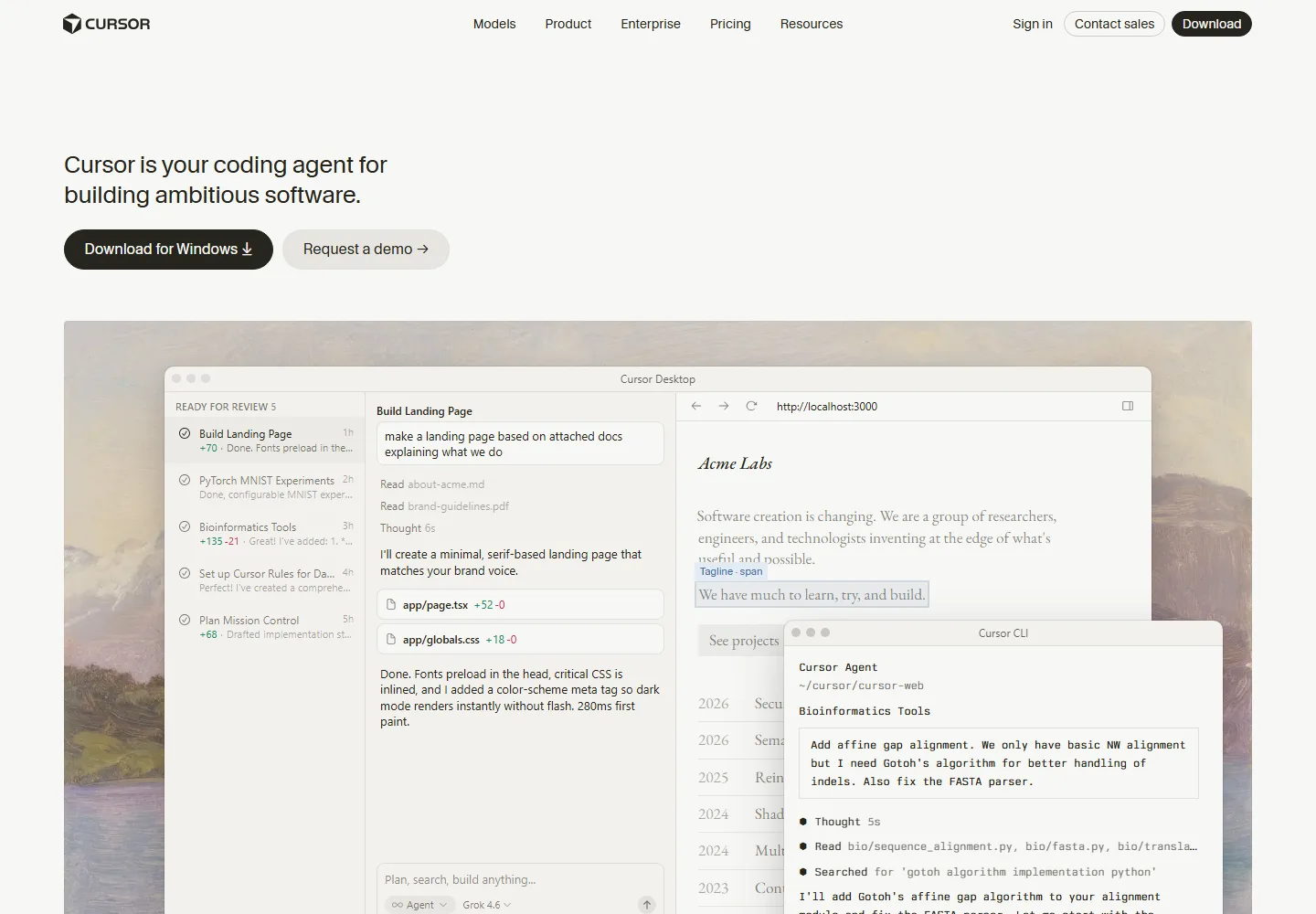Go to the Pricing page
Screen dimensions: 1316x914
[x=730, y=24]
